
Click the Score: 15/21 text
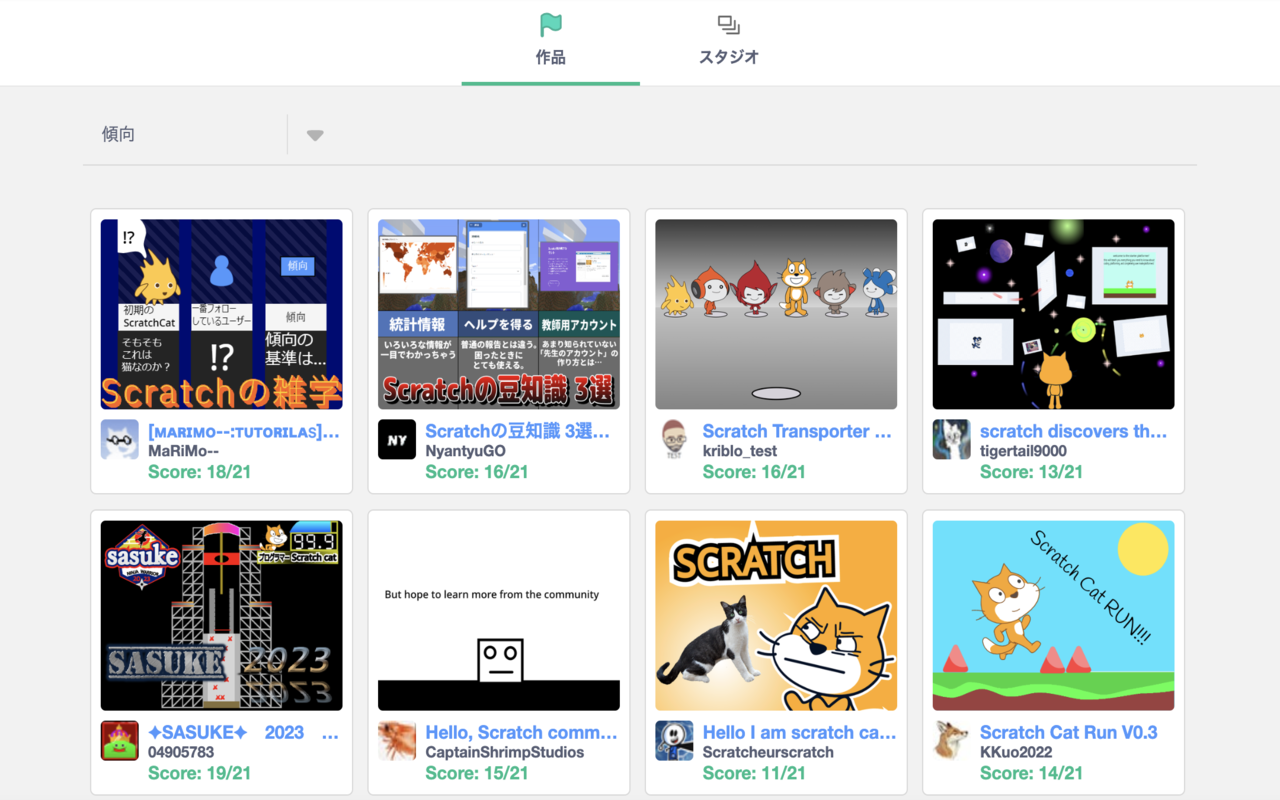476,772
